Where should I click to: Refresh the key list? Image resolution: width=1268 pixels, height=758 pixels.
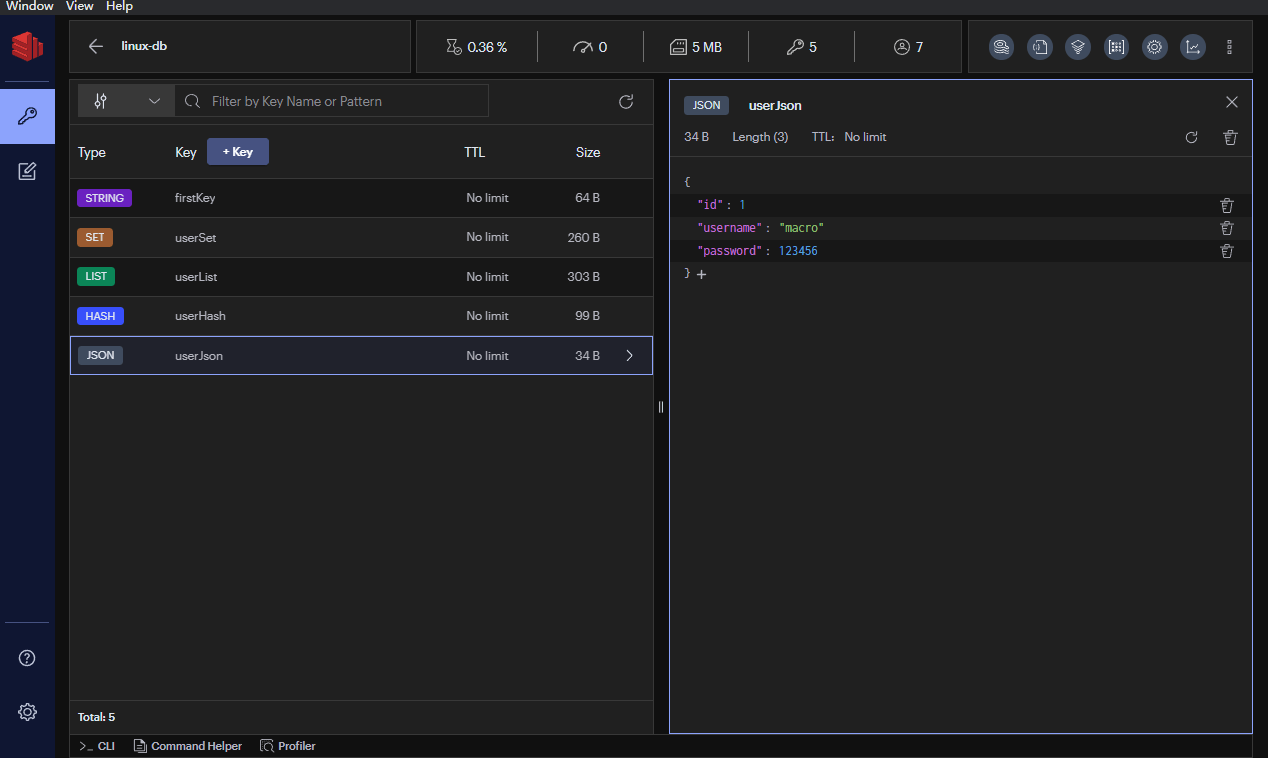pyautogui.click(x=626, y=101)
